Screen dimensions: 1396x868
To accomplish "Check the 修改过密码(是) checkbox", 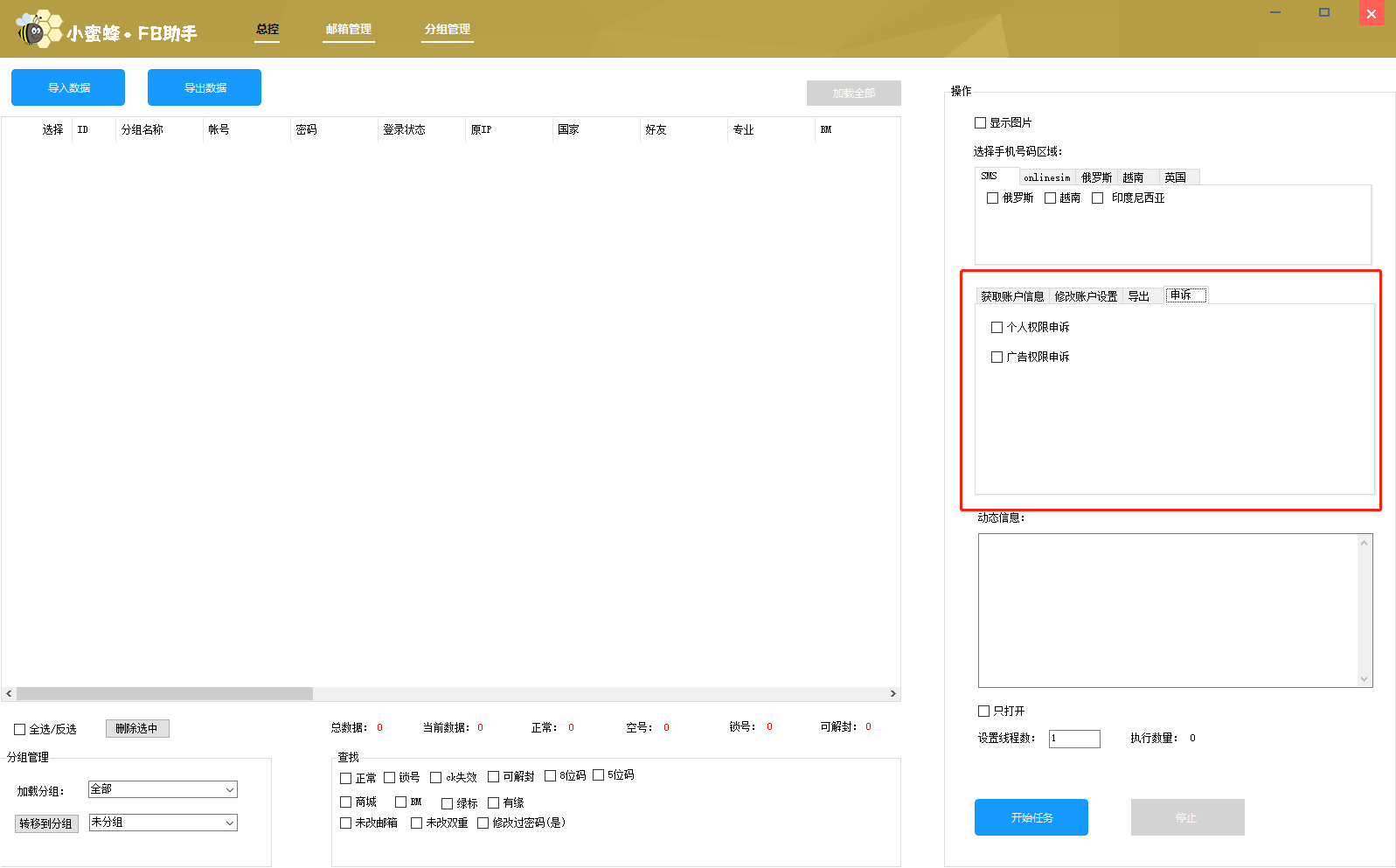I will click(x=483, y=823).
